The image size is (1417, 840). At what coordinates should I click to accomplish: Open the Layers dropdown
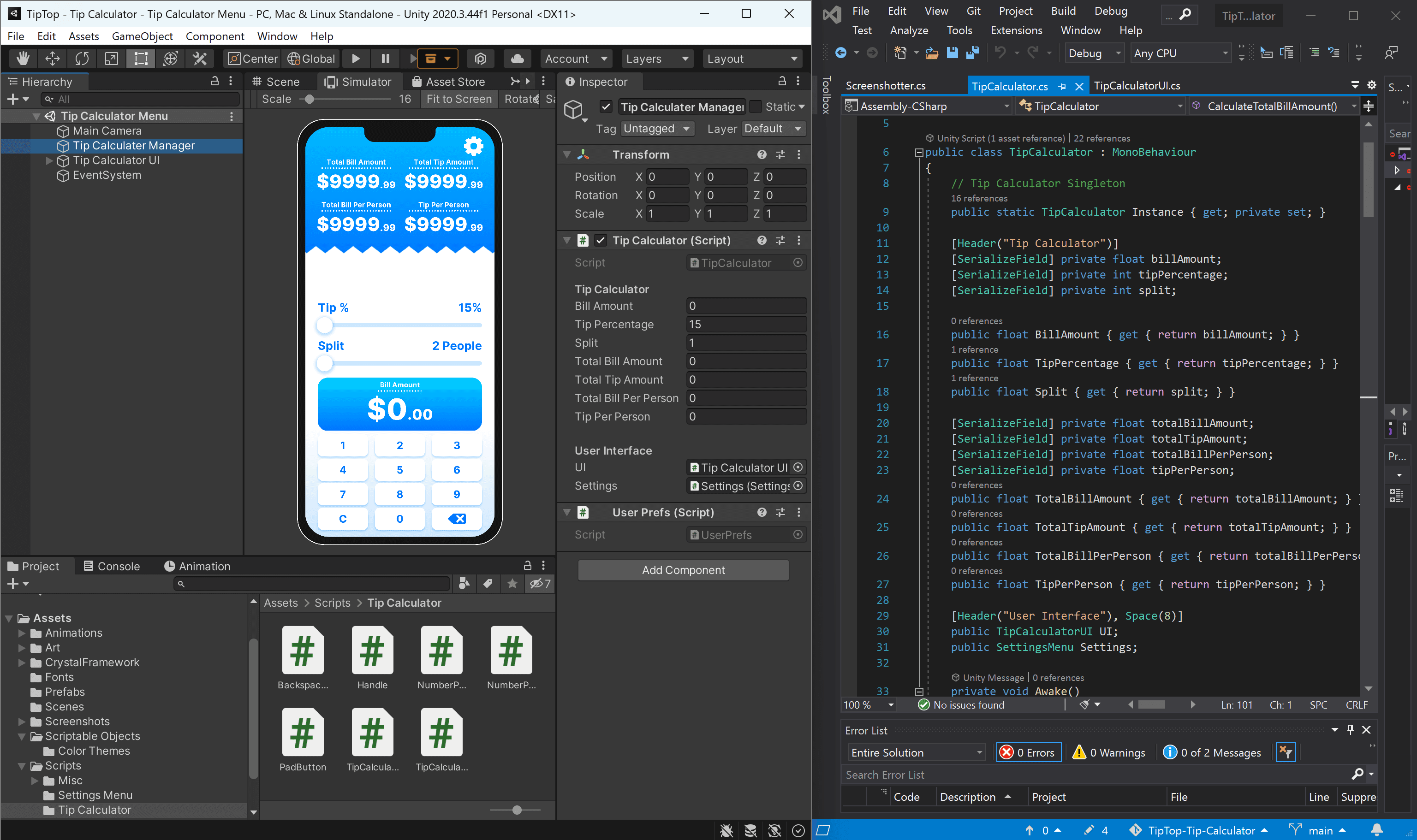pos(657,59)
